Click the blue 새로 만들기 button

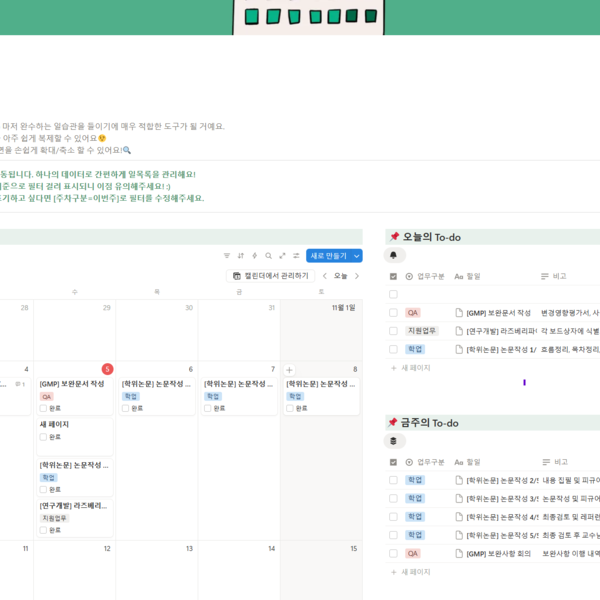click(329, 256)
